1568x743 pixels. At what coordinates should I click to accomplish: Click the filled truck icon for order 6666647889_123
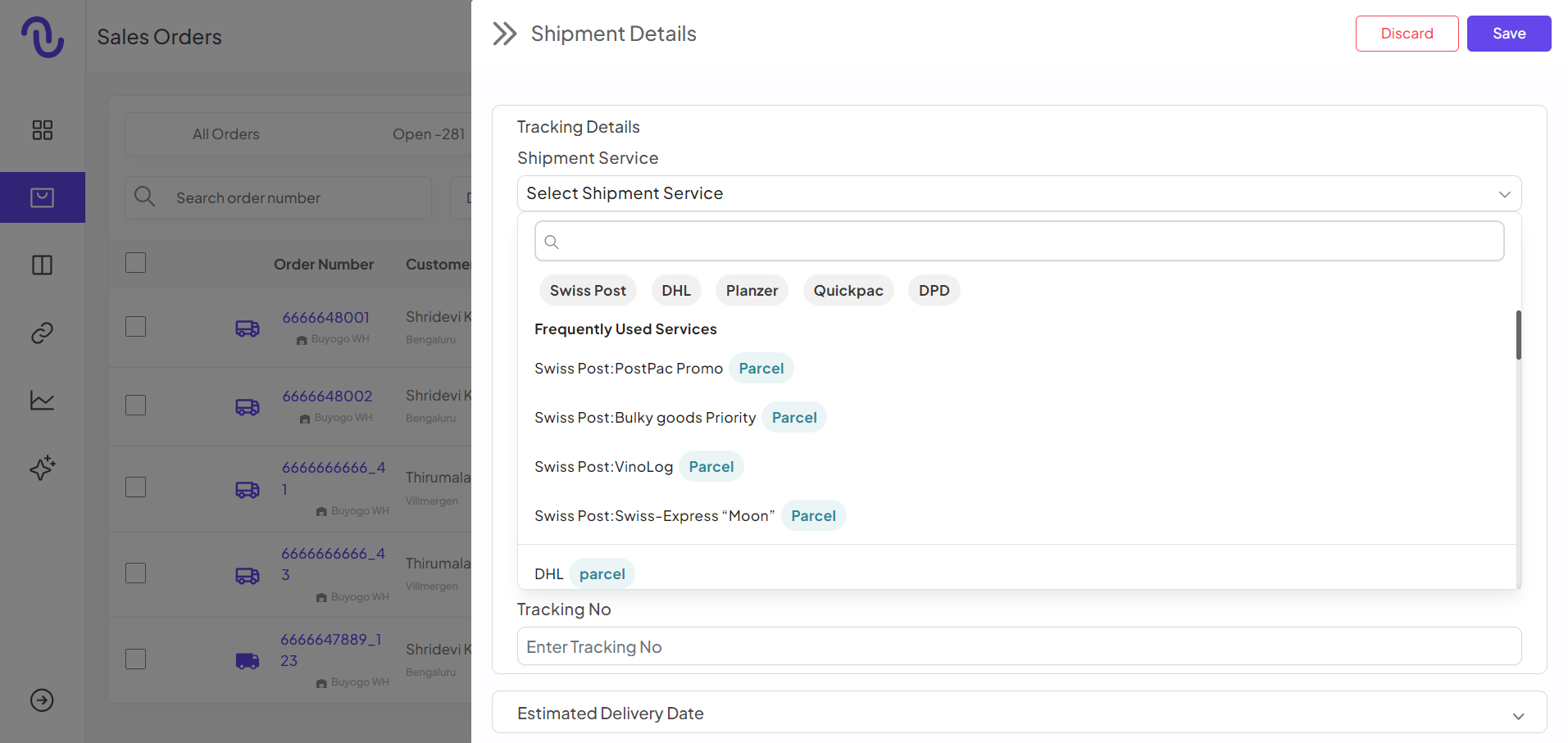(248, 661)
